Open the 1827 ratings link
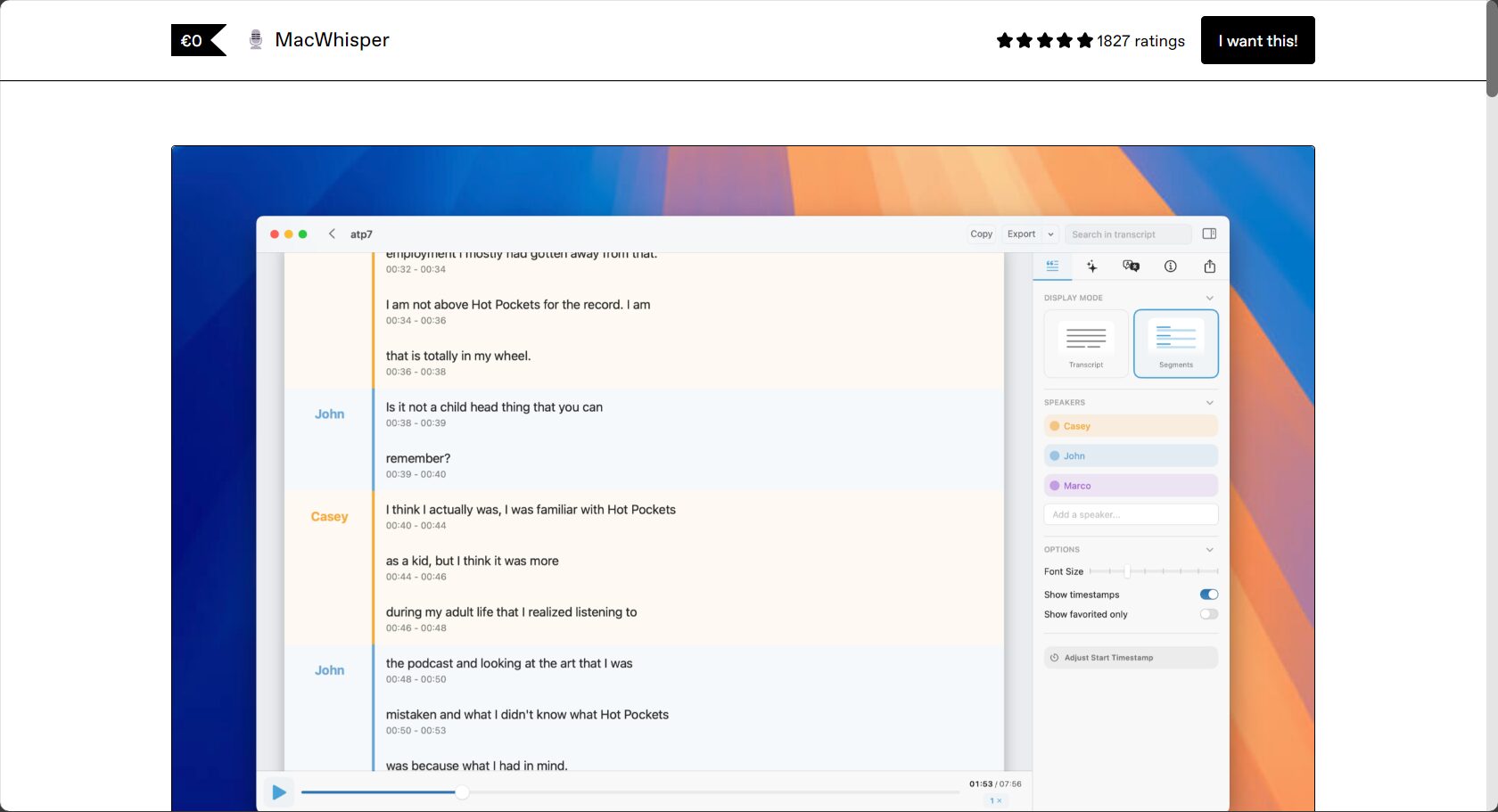The height and width of the screenshot is (812, 1498). click(x=1140, y=41)
